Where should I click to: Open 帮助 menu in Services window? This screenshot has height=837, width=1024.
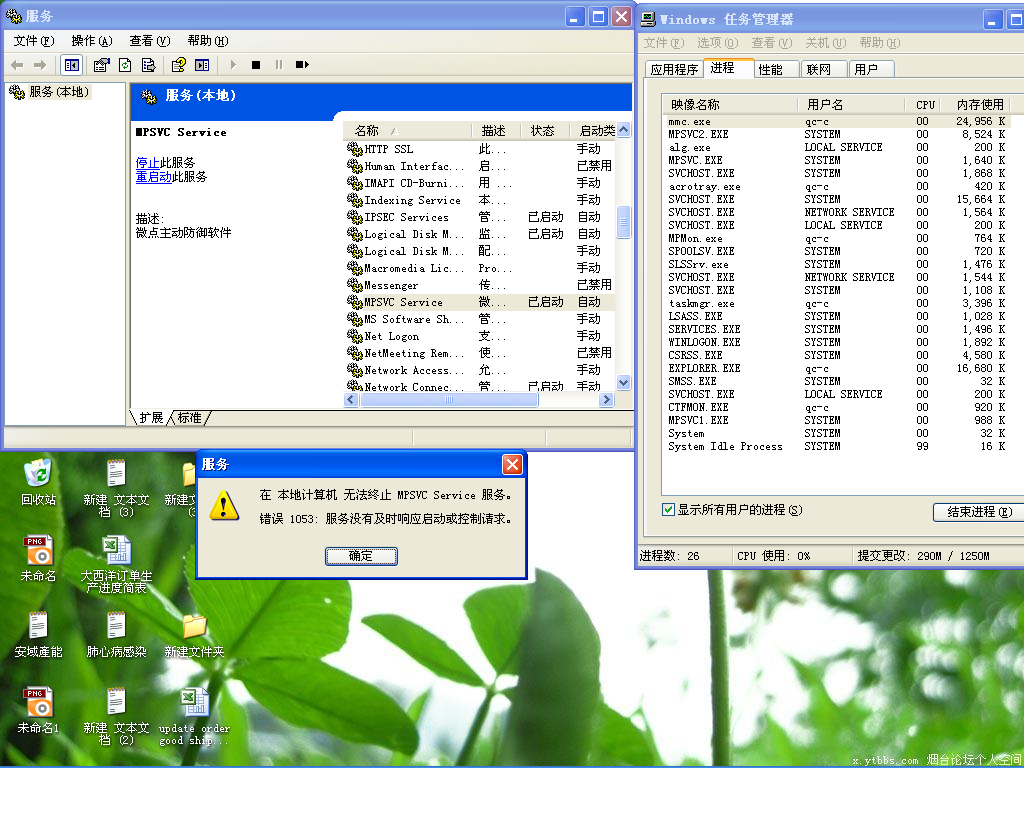coord(208,40)
